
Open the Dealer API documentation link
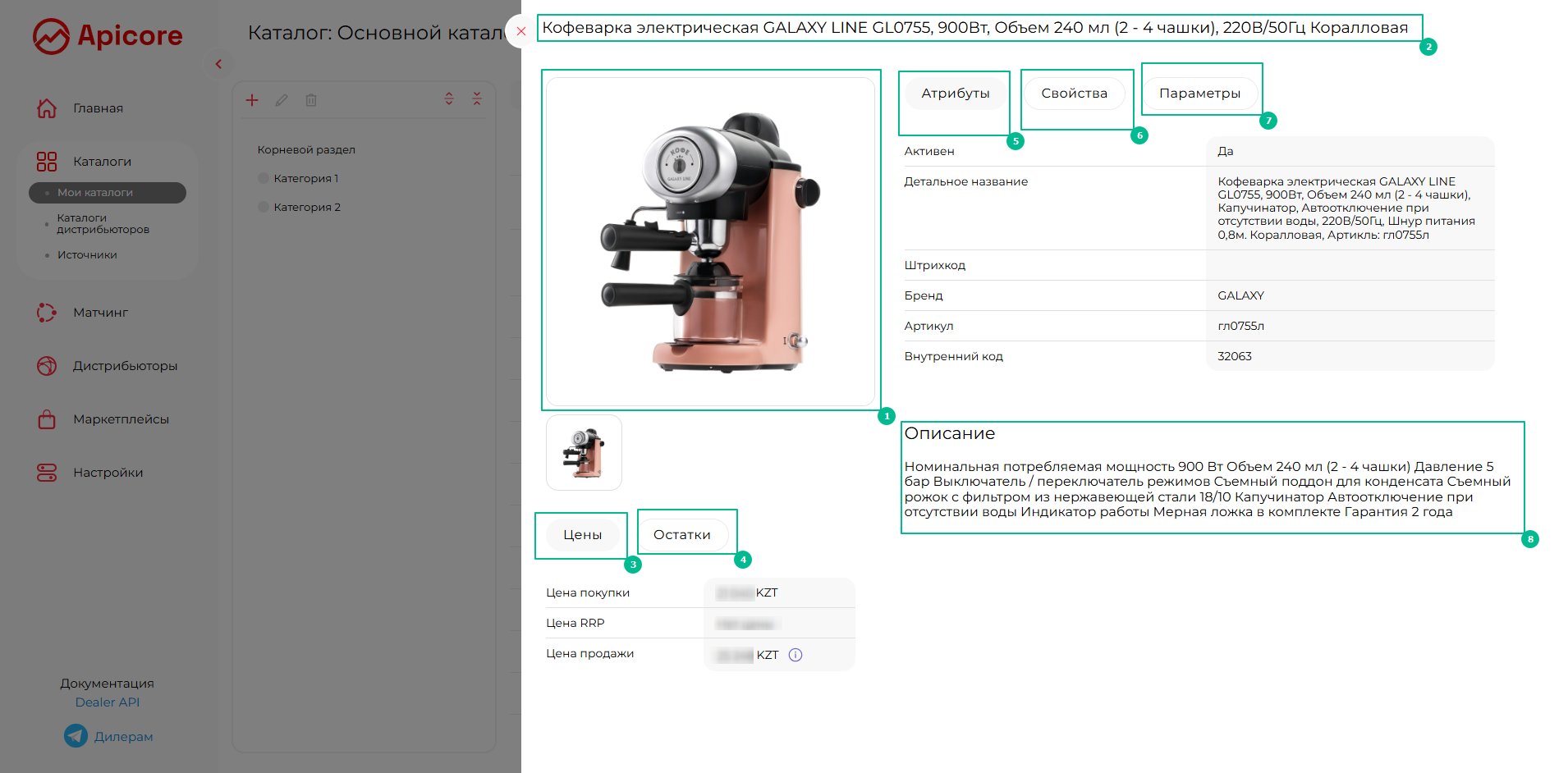108,702
